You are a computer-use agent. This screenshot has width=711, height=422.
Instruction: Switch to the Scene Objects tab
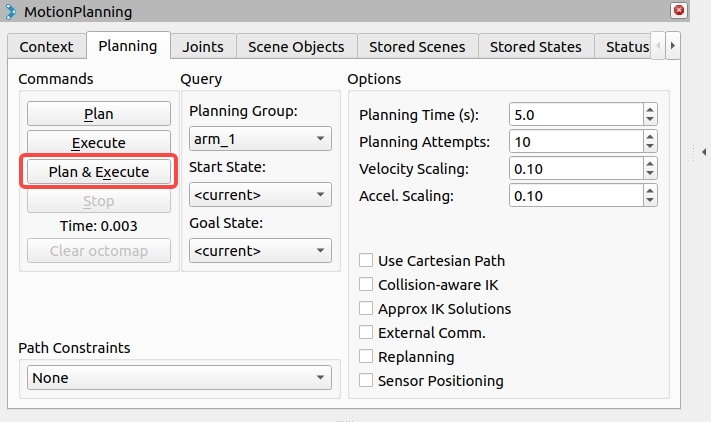pyautogui.click(x=296, y=47)
